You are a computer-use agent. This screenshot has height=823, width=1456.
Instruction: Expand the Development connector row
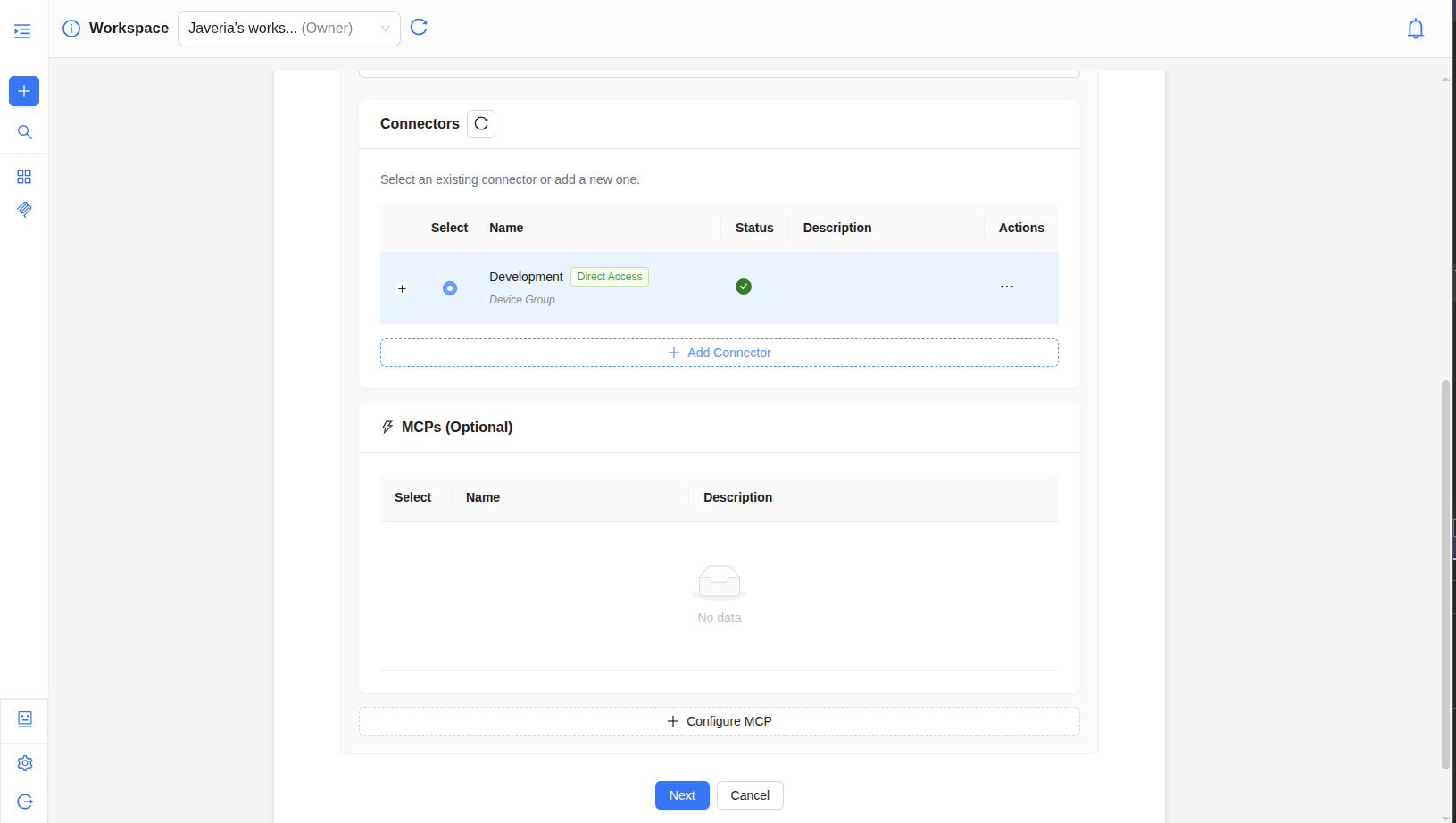pos(402,288)
